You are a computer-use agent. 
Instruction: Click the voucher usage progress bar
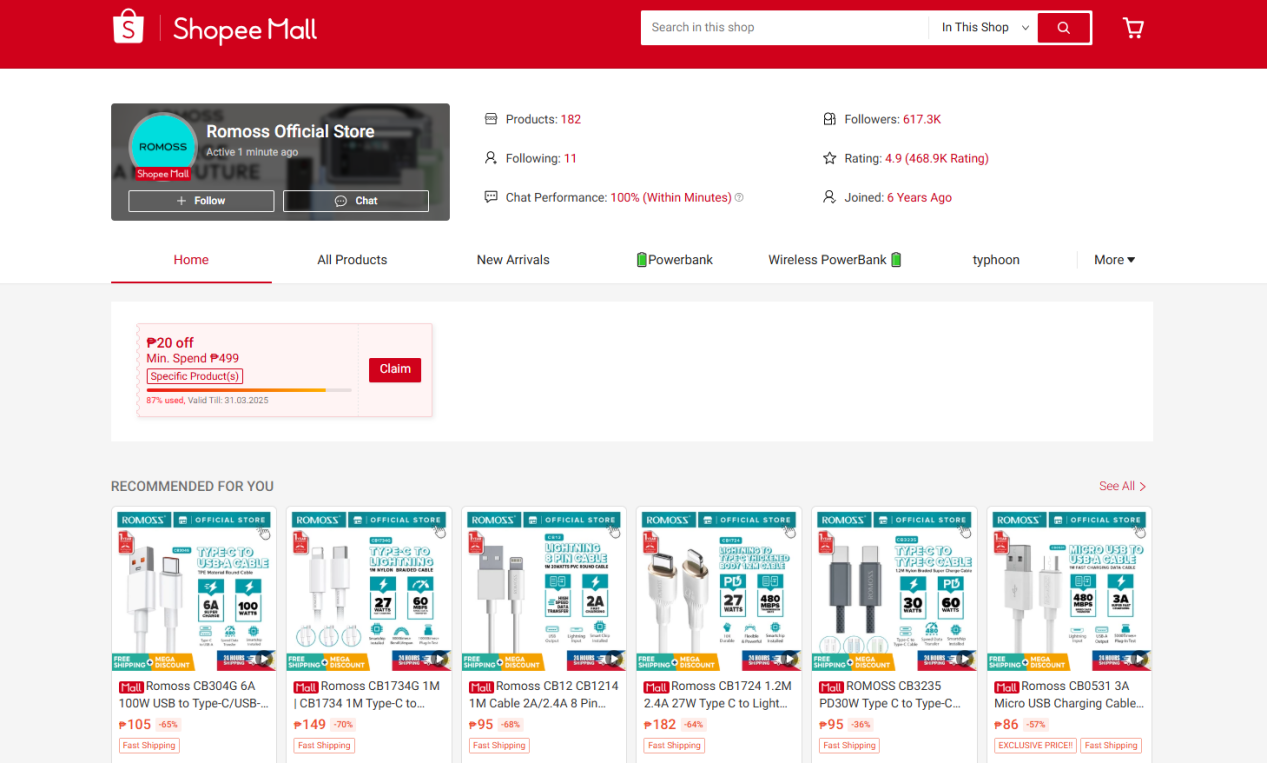pos(248,390)
